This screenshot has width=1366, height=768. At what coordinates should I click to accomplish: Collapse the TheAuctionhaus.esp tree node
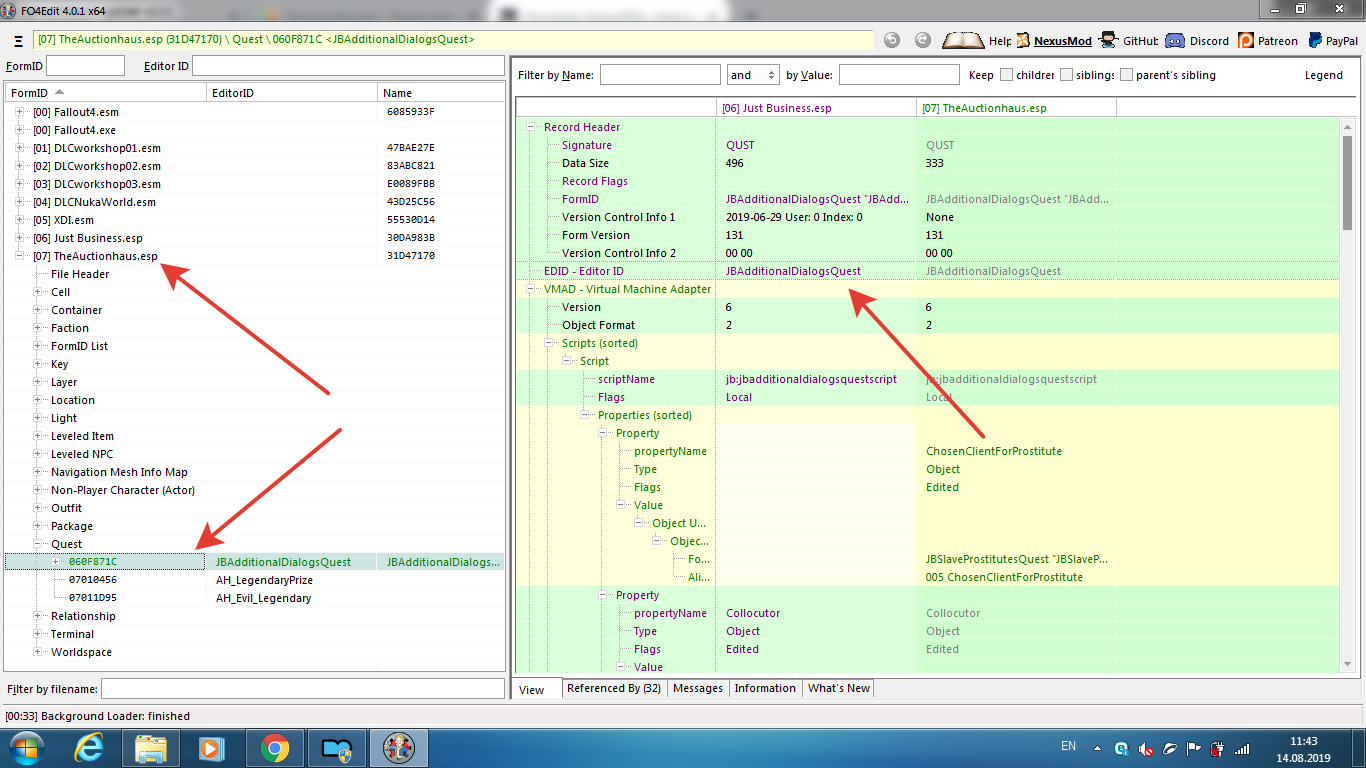point(20,256)
